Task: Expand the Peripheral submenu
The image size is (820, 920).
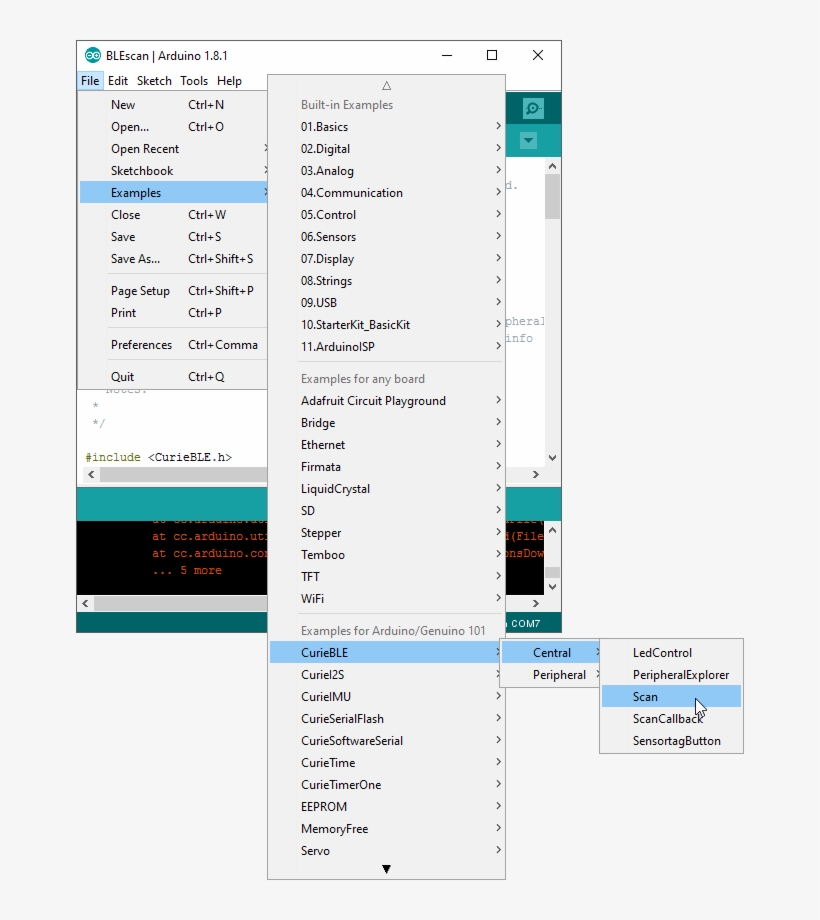Action: (x=559, y=674)
